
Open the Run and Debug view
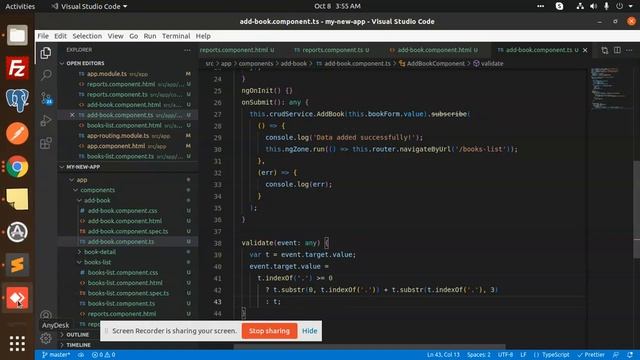point(46,120)
